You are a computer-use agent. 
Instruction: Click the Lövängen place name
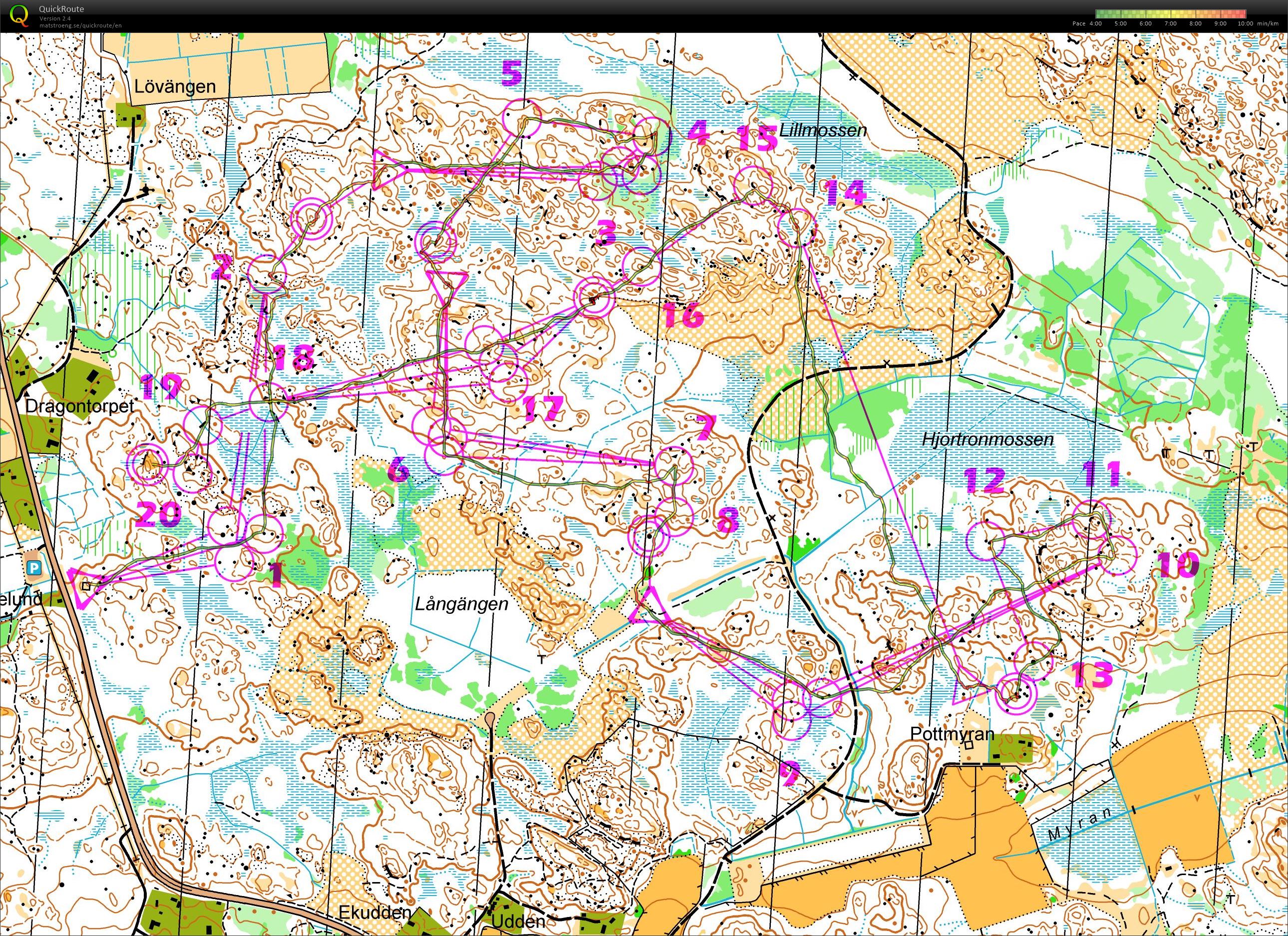tap(175, 86)
